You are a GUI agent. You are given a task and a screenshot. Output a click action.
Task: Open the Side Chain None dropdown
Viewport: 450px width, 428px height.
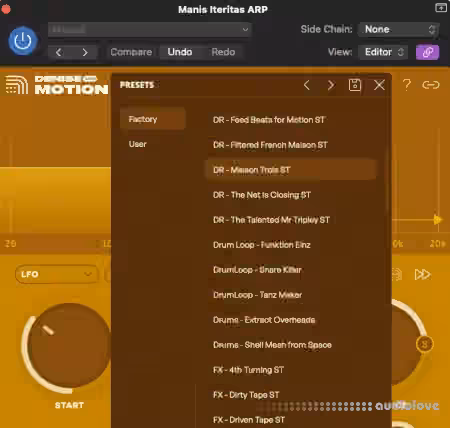399,29
